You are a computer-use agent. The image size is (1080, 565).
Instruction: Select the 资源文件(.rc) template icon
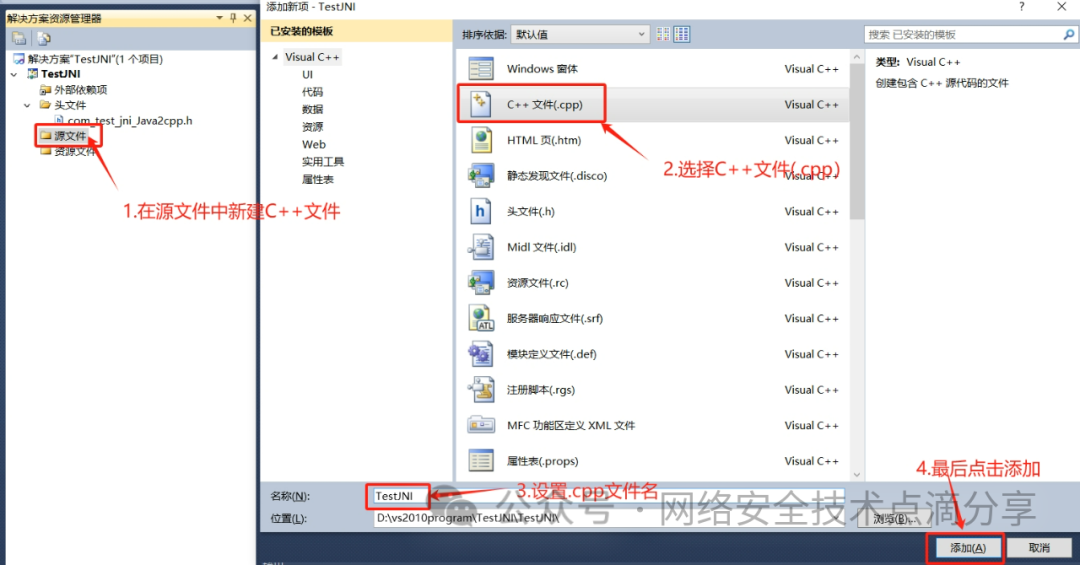(481, 282)
